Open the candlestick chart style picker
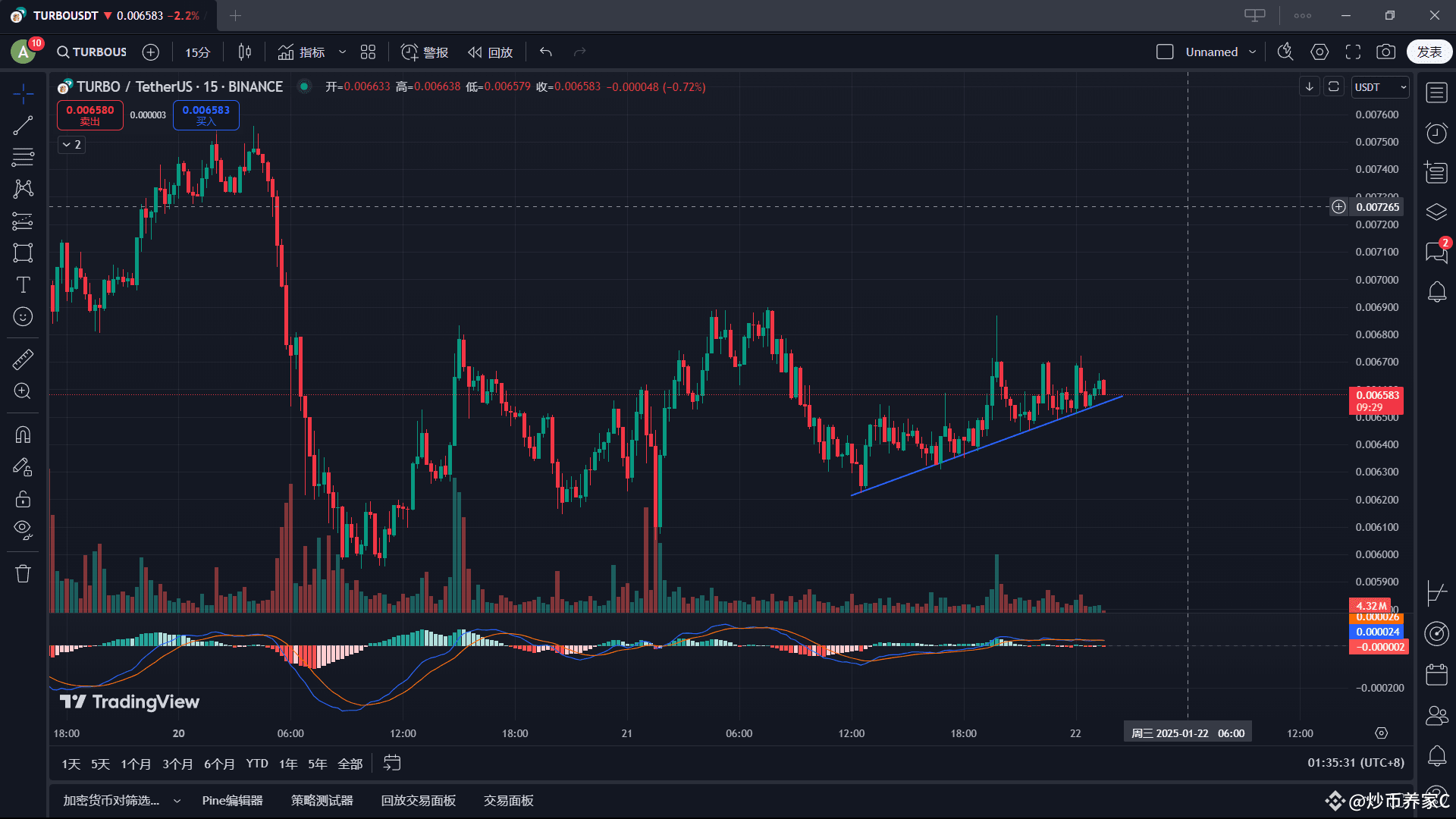 244,52
